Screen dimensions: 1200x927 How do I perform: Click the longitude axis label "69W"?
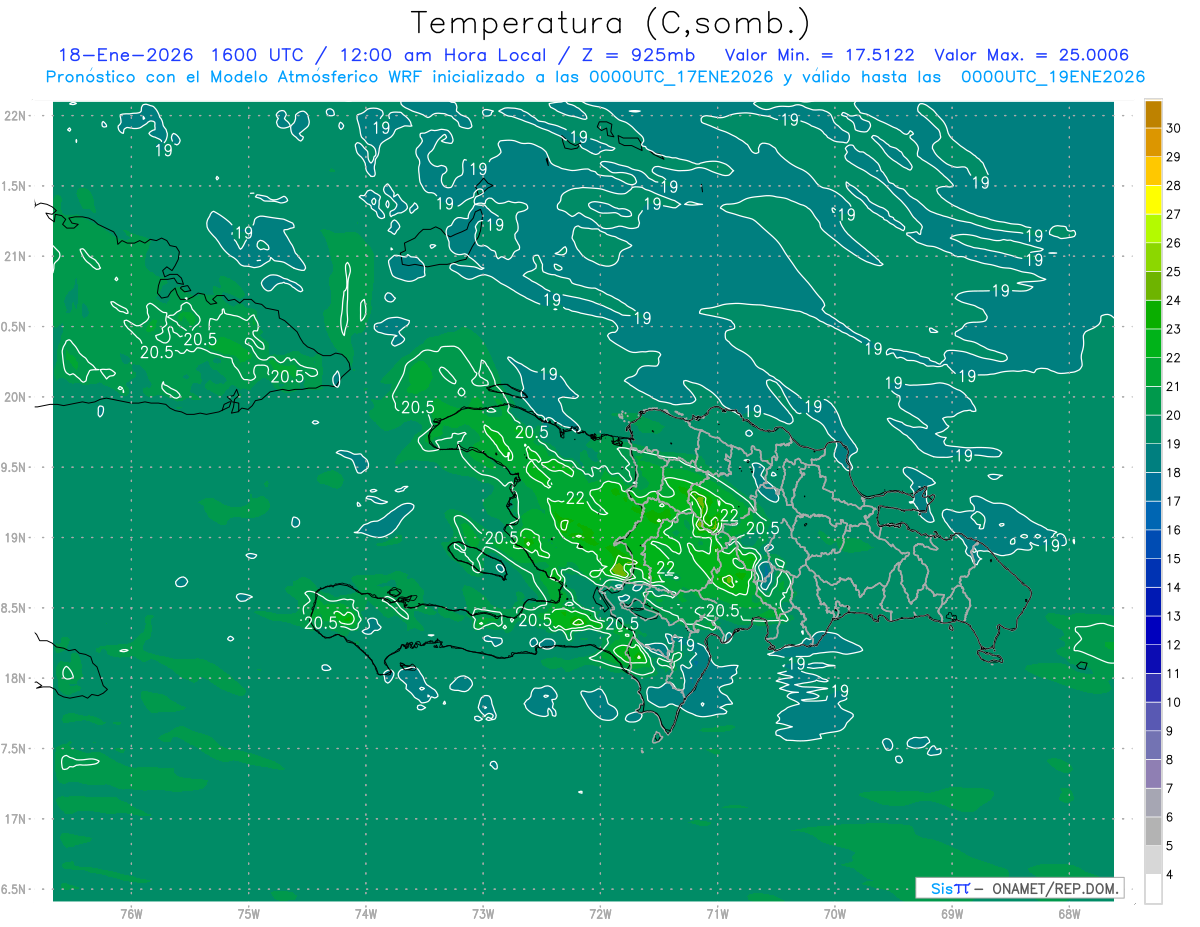click(x=952, y=914)
